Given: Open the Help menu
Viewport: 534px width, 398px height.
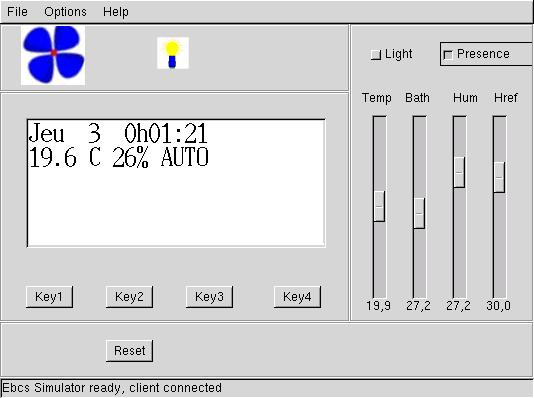Looking at the screenshot, I should pos(116,12).
